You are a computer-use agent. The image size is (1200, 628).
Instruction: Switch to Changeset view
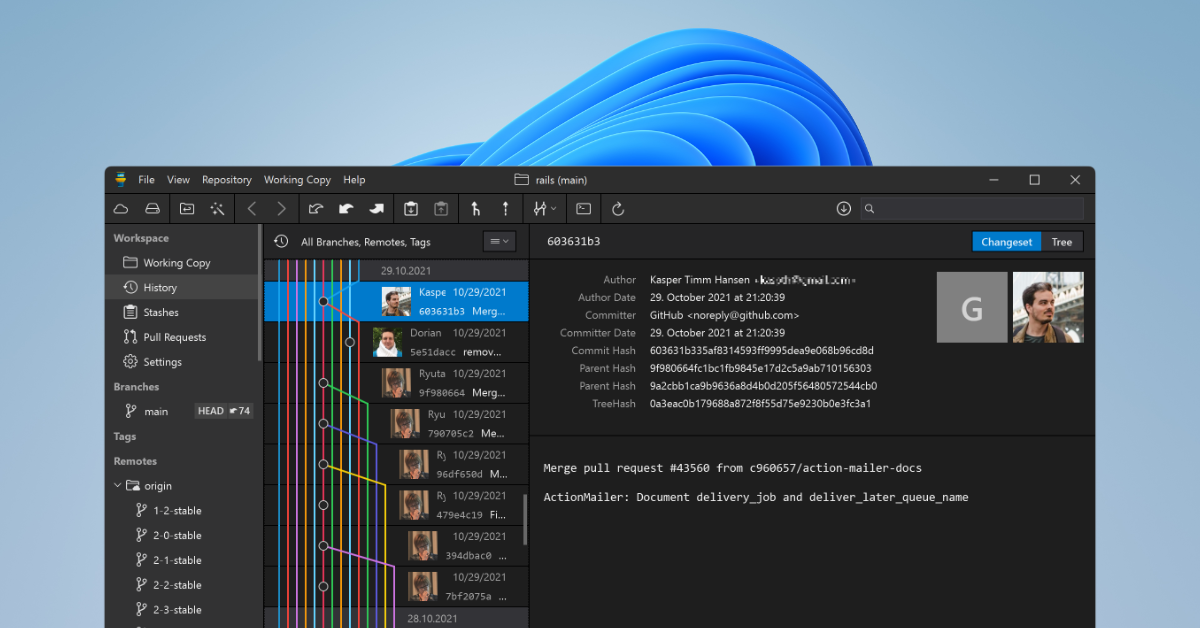[1006, 241]
